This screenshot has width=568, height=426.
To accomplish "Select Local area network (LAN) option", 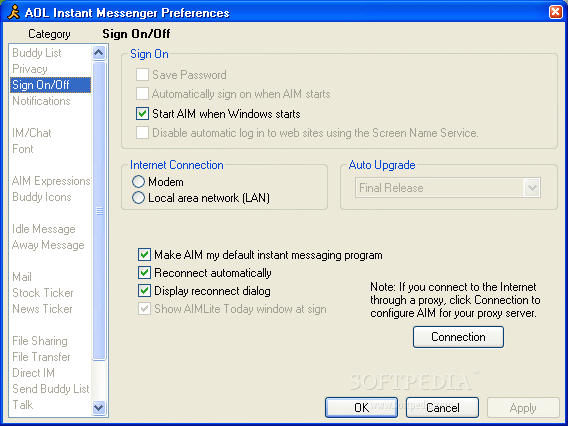I will (x=138, y=198).
